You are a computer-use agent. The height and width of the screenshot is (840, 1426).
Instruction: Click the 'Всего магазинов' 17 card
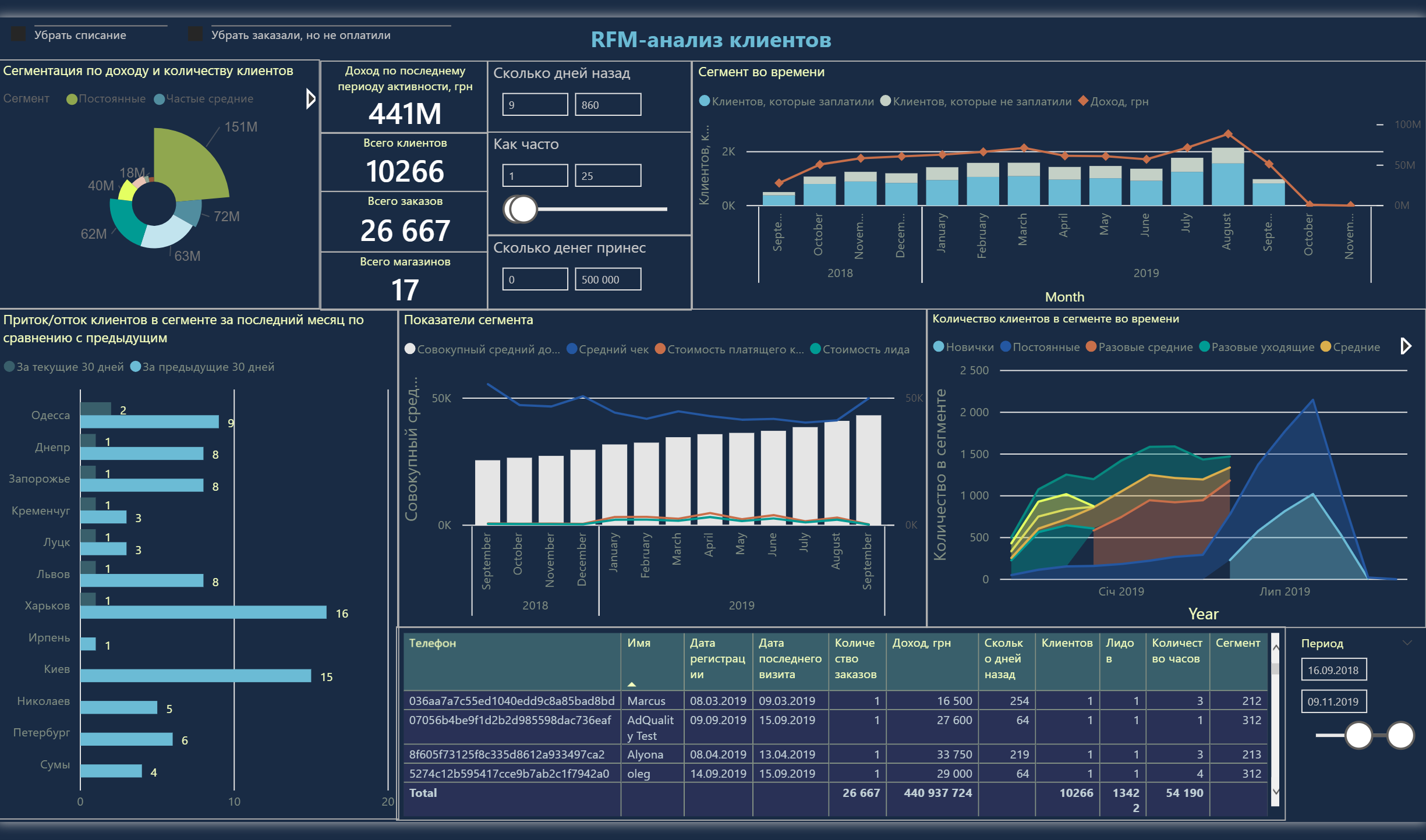coord(405,281)
